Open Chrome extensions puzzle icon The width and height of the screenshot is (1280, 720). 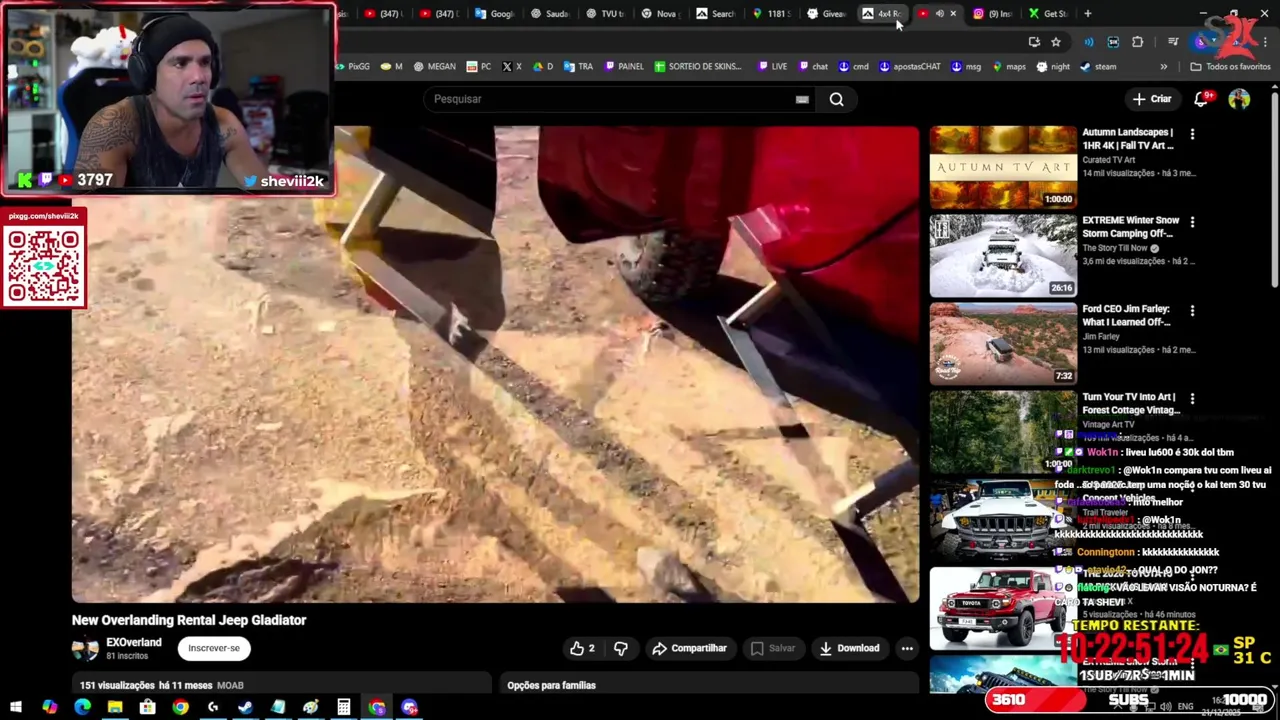click(x=1137, y=42)
